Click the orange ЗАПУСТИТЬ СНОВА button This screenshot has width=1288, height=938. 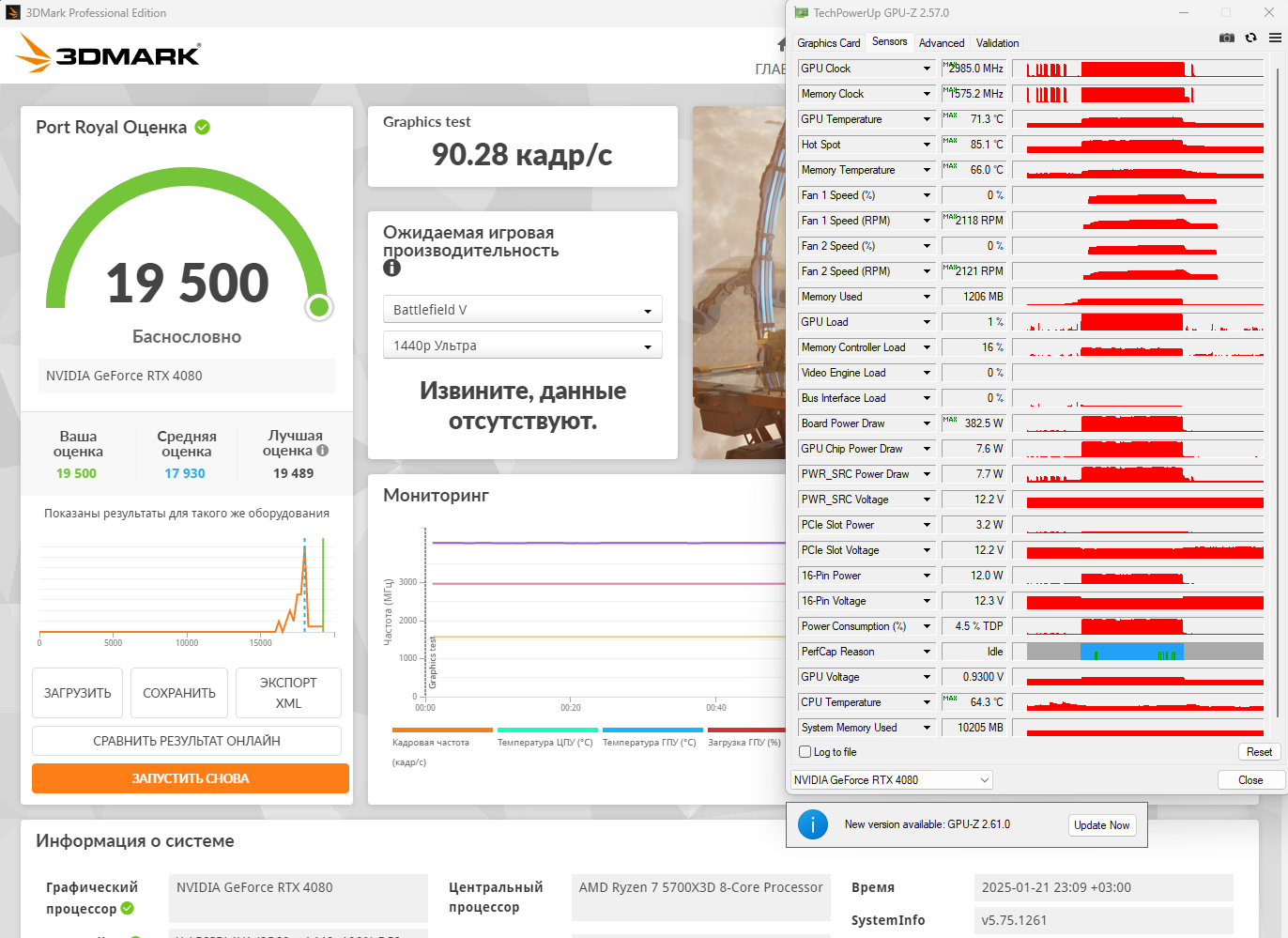(191, 778)
